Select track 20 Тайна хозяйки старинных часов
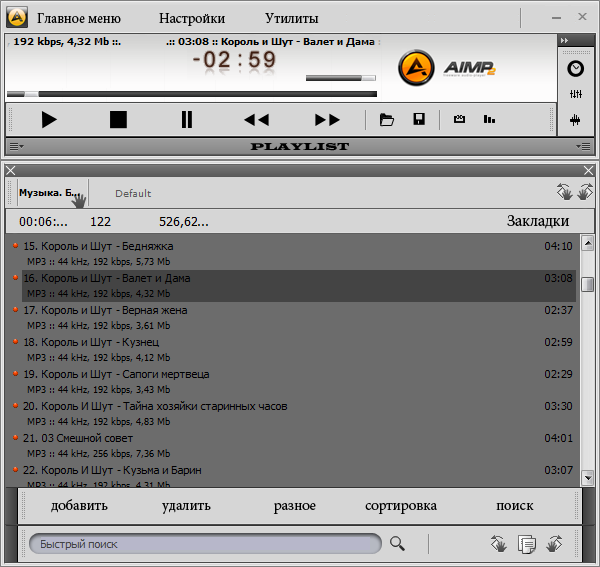 point(298,414)
